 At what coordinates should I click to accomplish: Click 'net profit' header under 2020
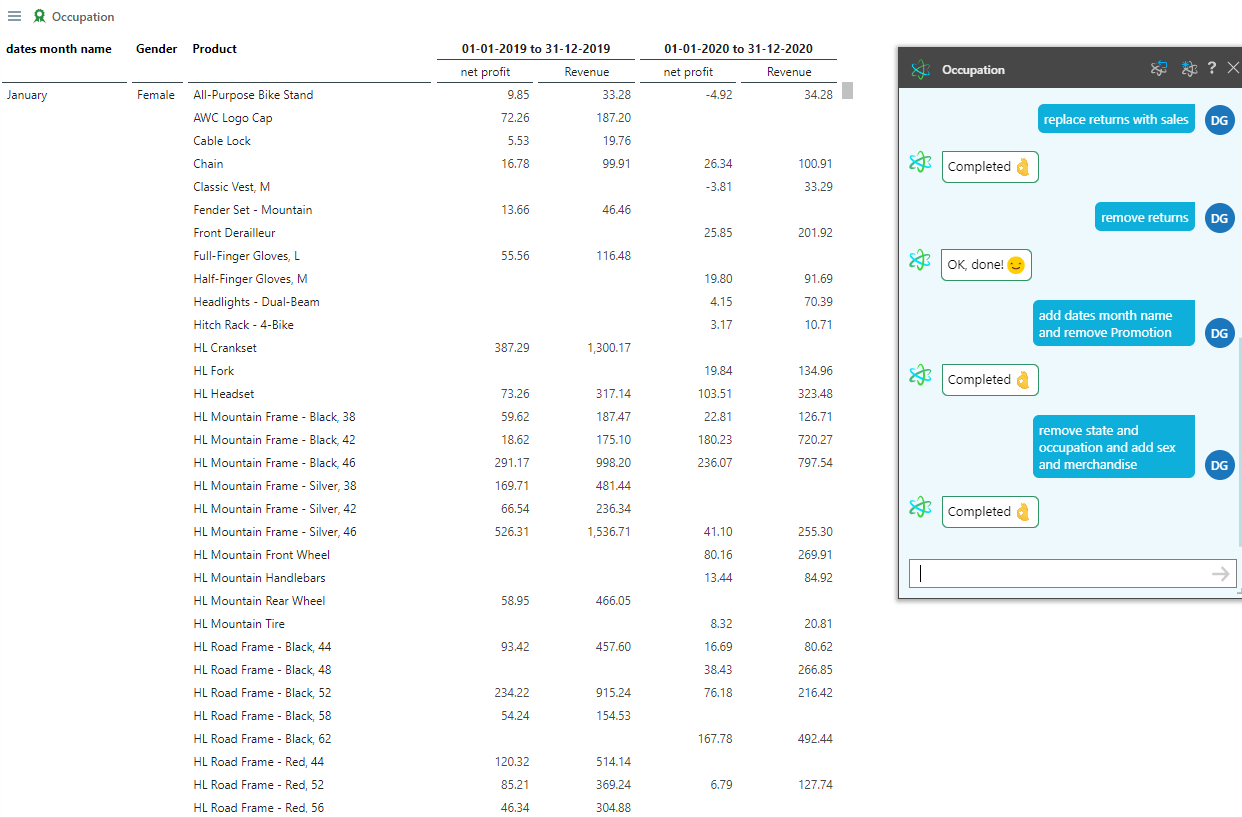[x=688, y=72]
